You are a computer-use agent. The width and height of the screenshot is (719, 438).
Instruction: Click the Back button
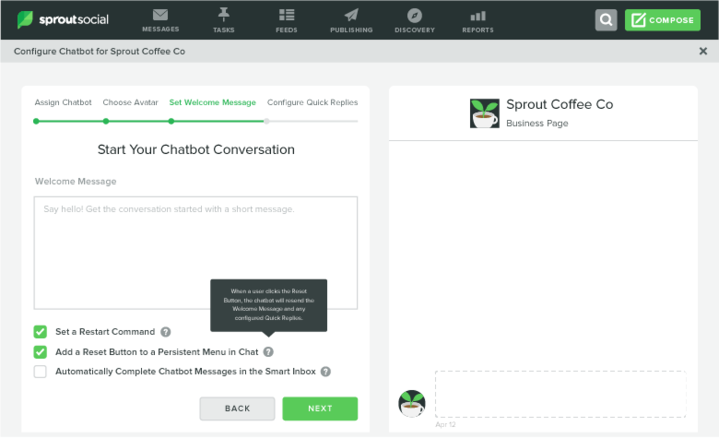click(x=237, y=409)
